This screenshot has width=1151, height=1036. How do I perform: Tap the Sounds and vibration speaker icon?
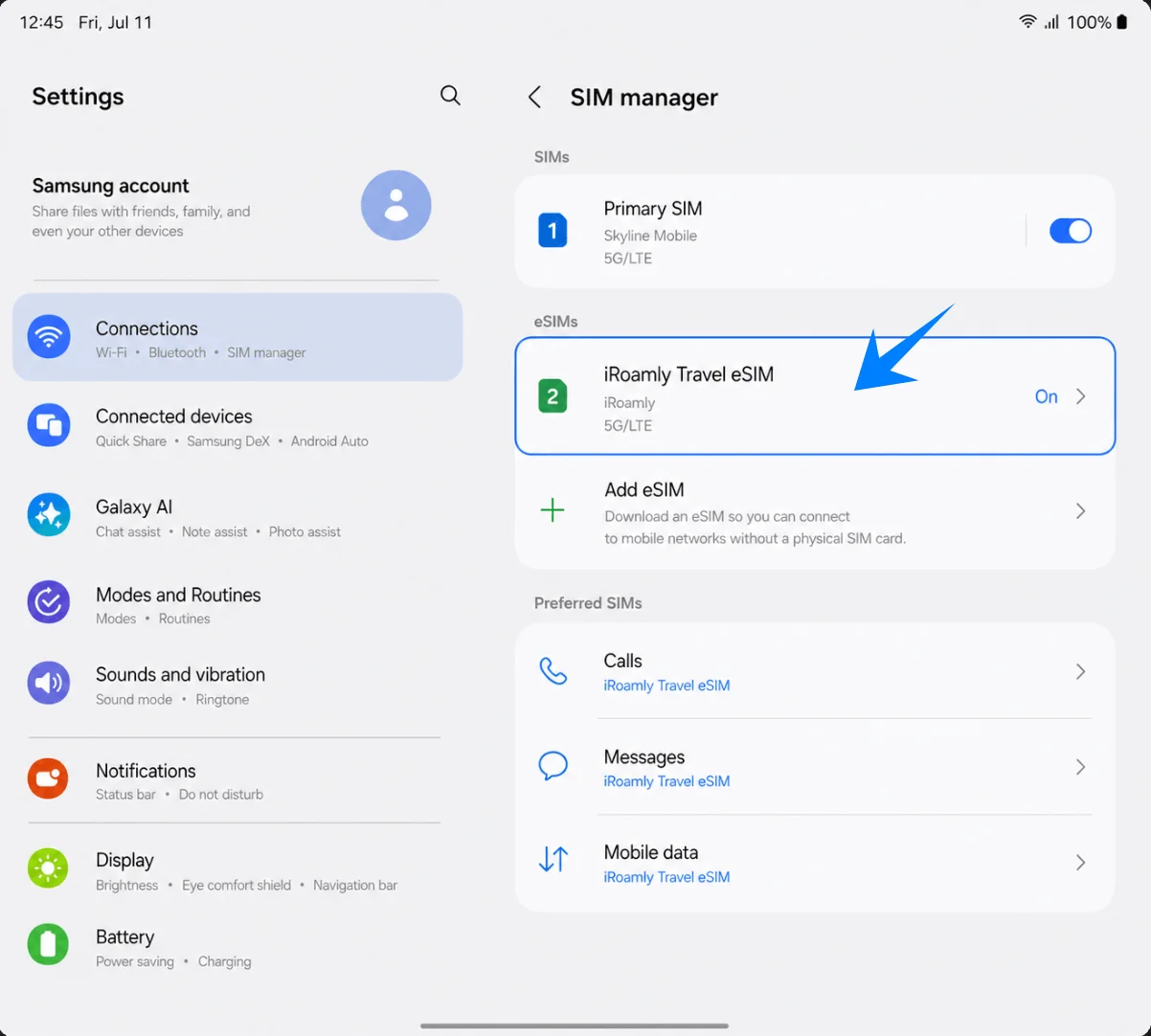coord(48,684)
